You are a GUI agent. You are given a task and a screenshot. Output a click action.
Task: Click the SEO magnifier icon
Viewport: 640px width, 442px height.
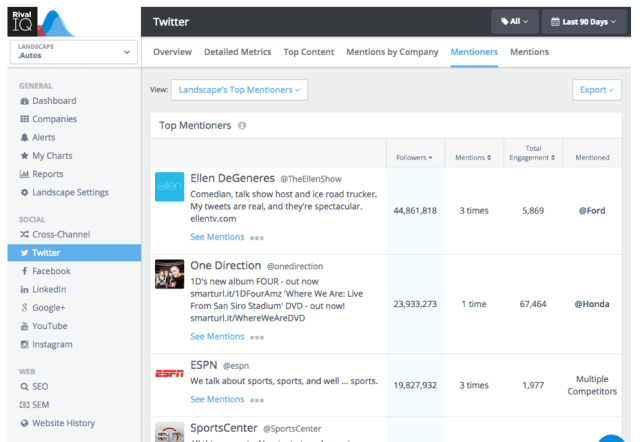(x=24, y=386)
